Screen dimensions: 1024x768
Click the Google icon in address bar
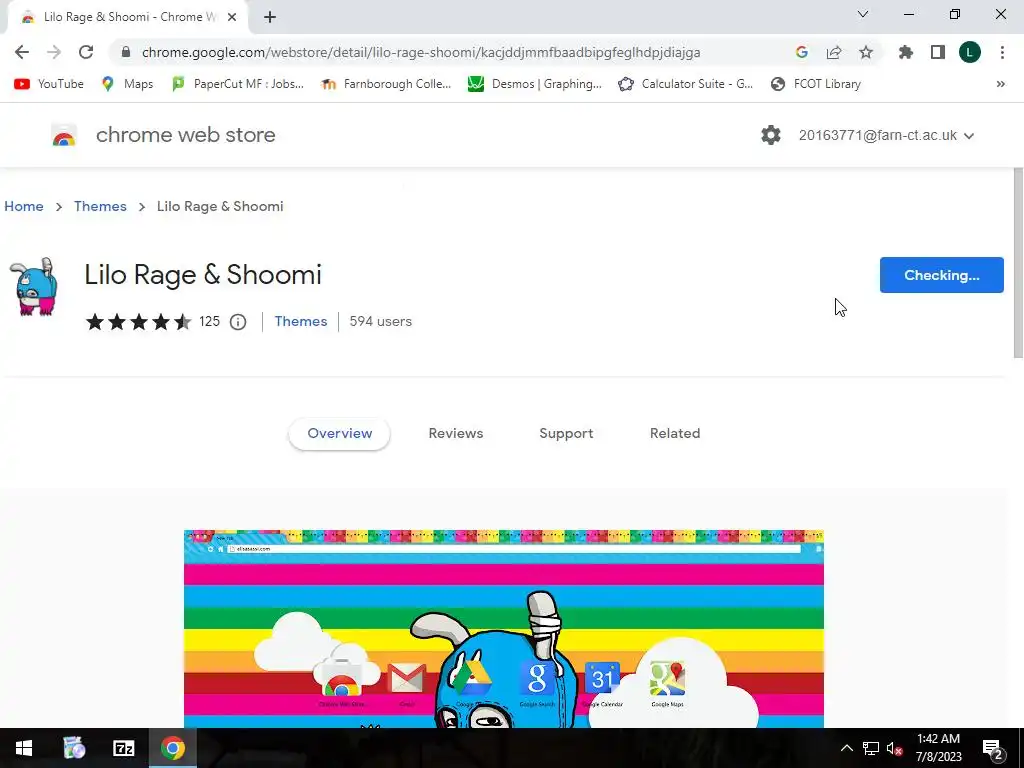click(x=801, y=52)
